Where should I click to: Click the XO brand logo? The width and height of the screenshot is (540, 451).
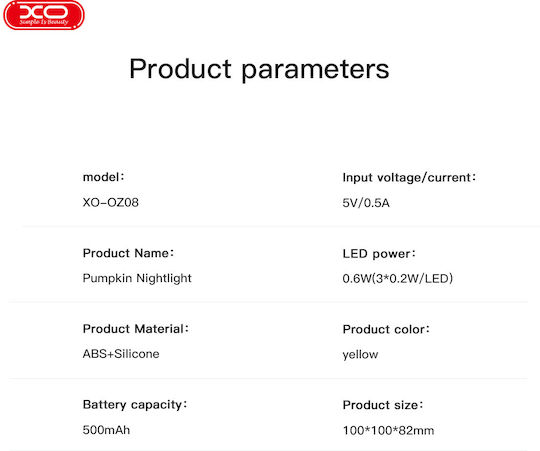point(44,15)
